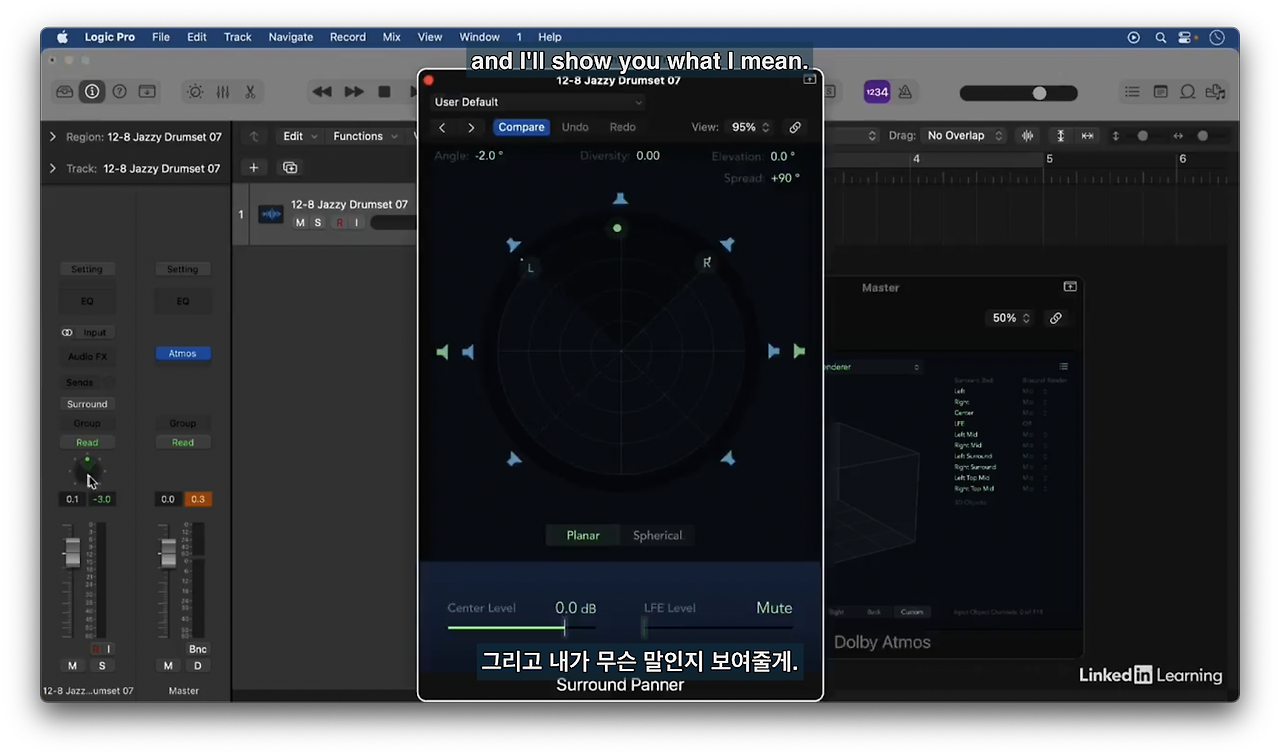1280x756 pixels.
Task: Click the Bnc bounce button
Action: 197,649
